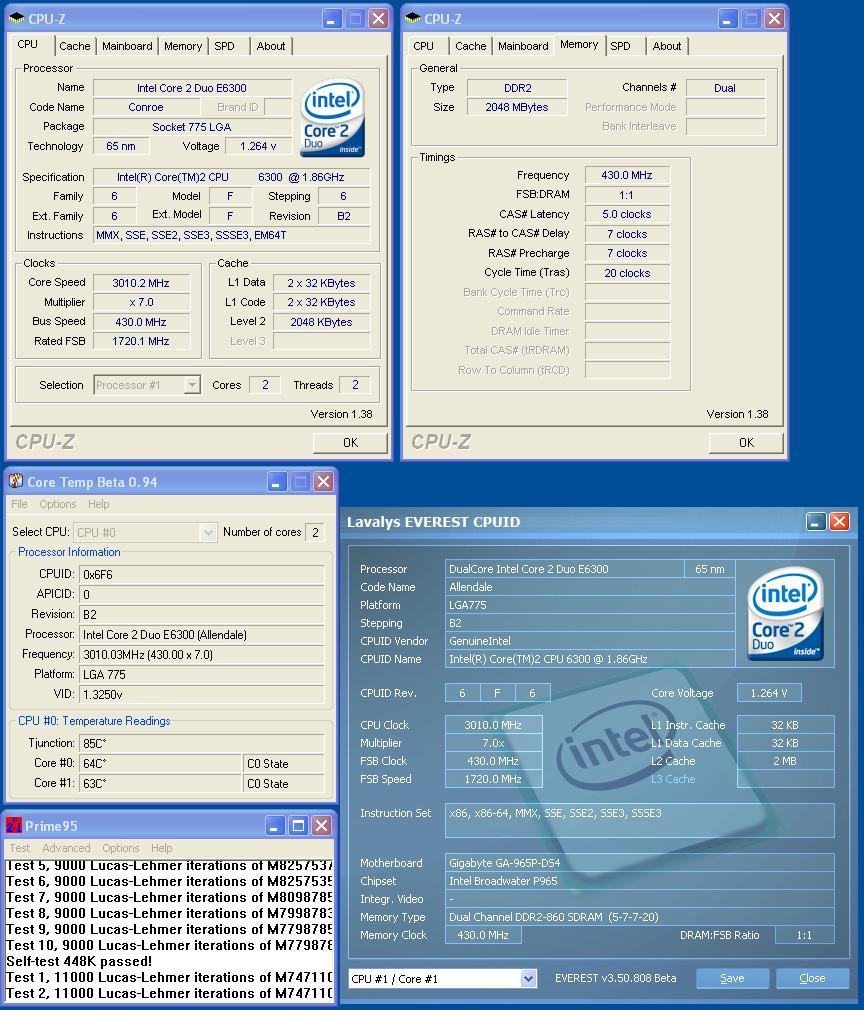Click the left CPU-Z window title icon

point(17,18)
